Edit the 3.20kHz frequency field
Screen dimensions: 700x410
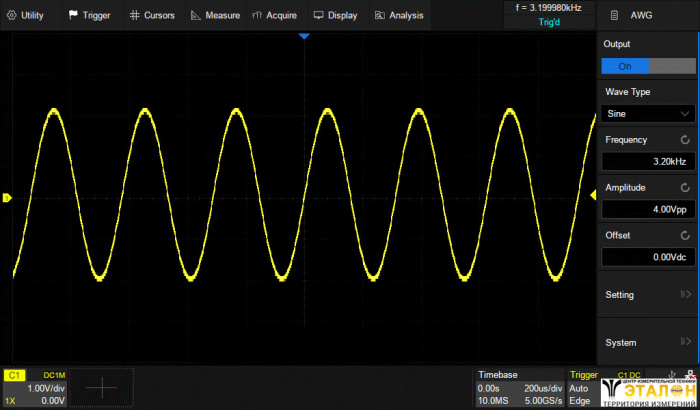point(647,162)
